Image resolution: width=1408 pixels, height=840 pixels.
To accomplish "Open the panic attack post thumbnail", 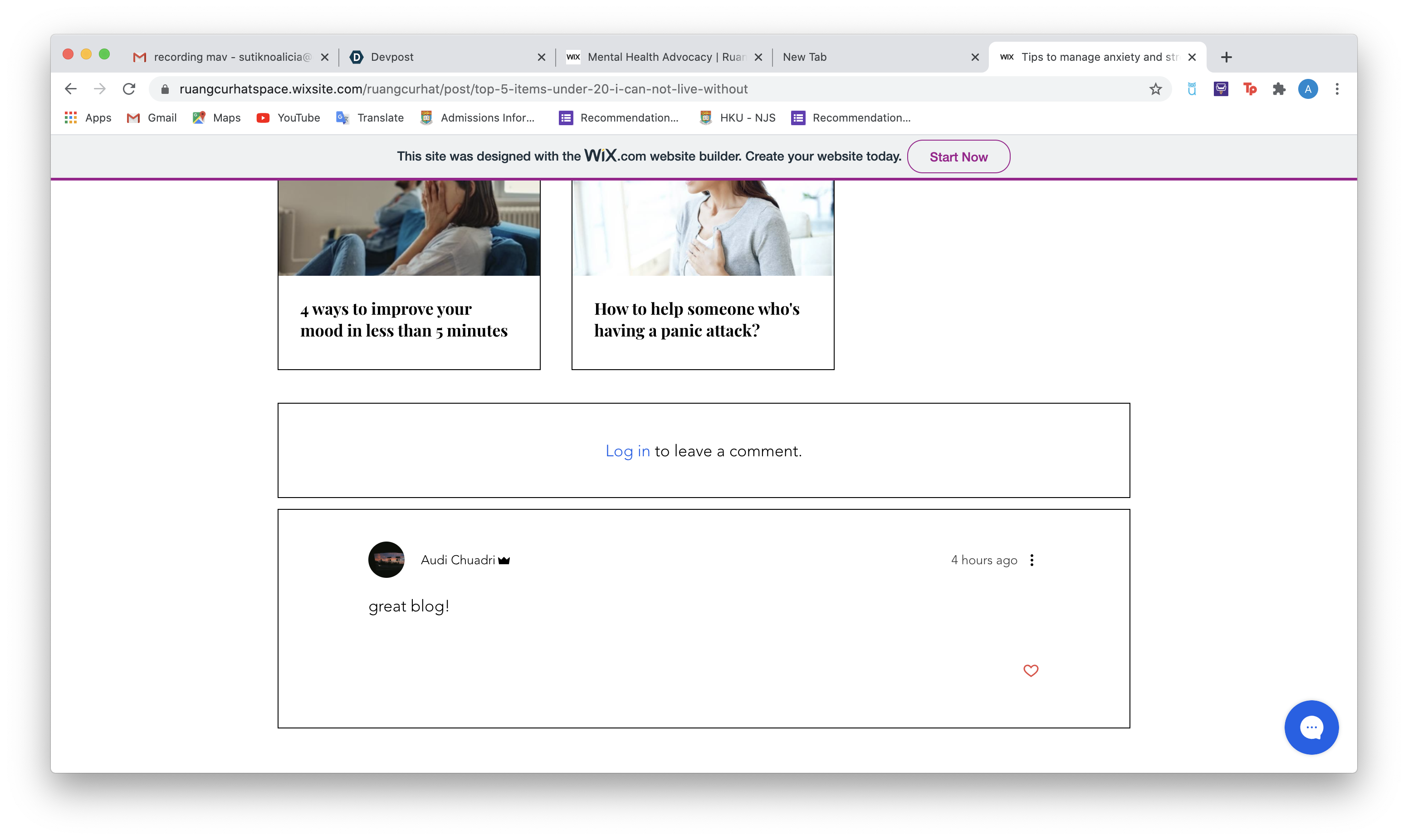I will click(x=702, y=228).
